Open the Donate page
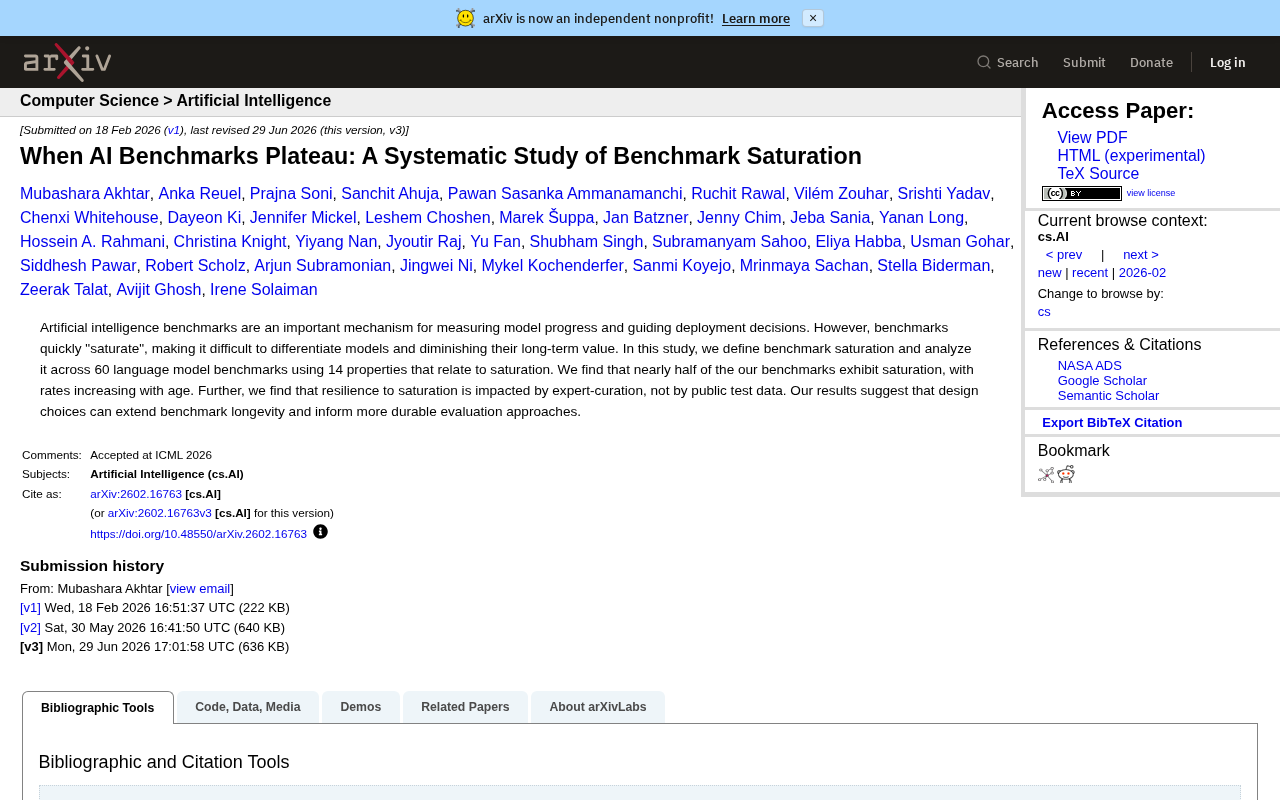Image resolution: width=1280 pixels, height=800 pixels. tap(1151, 62)
